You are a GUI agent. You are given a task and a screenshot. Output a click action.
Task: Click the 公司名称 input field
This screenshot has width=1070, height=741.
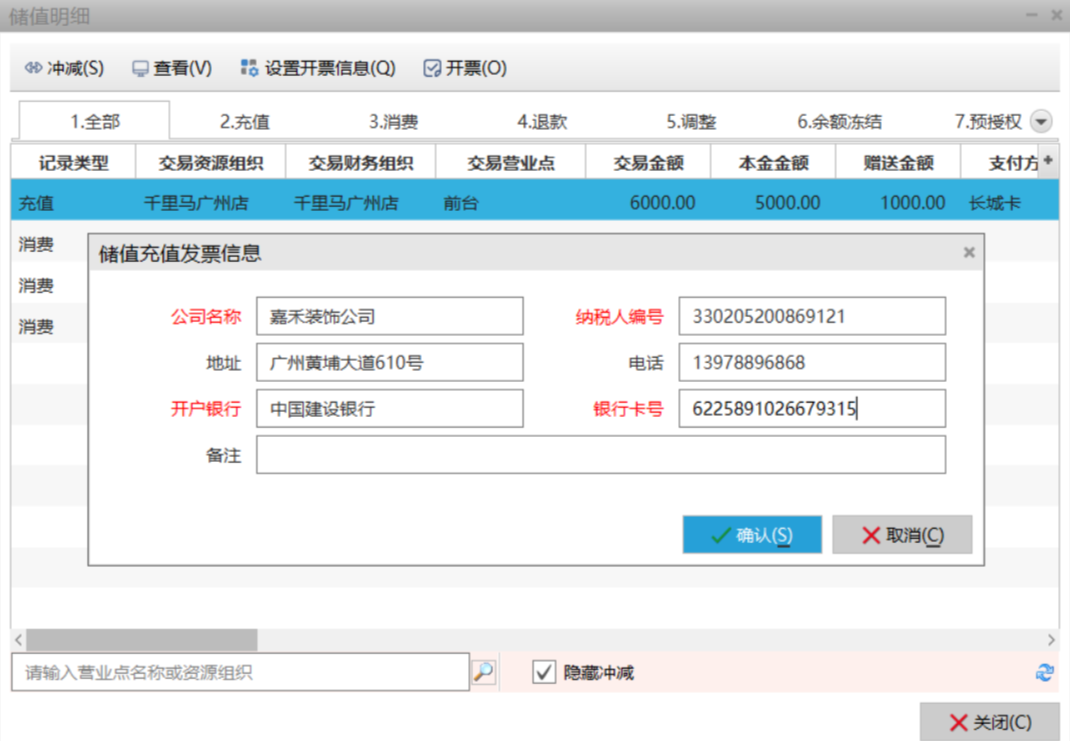(x=389, y=317)
